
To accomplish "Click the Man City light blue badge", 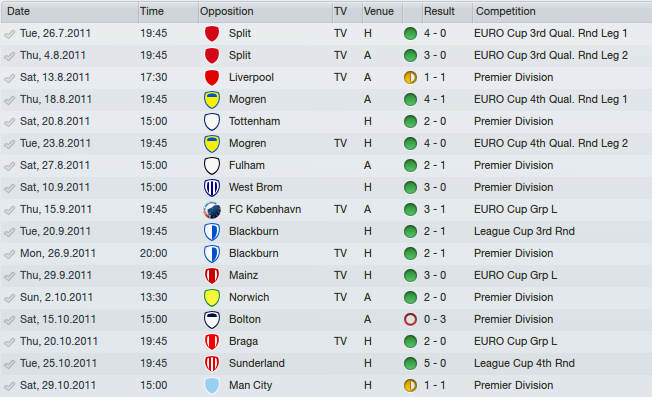I will click(212, 385).
